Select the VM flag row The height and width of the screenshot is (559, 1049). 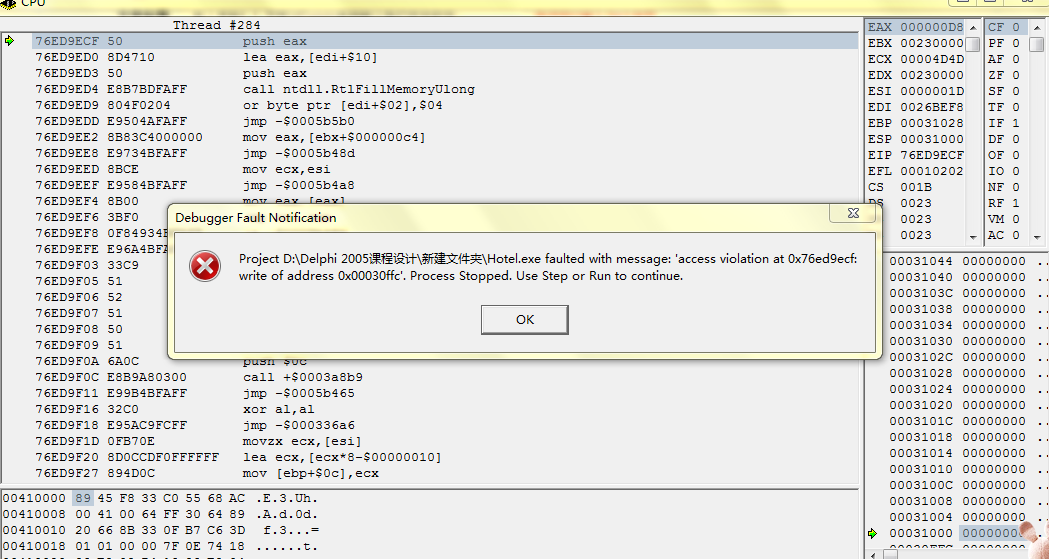pos(1006,219)
